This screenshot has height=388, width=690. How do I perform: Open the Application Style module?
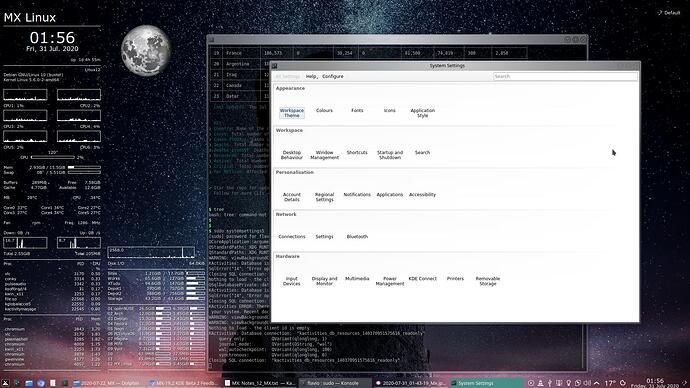pyautogui.click(x=422, y=113)
